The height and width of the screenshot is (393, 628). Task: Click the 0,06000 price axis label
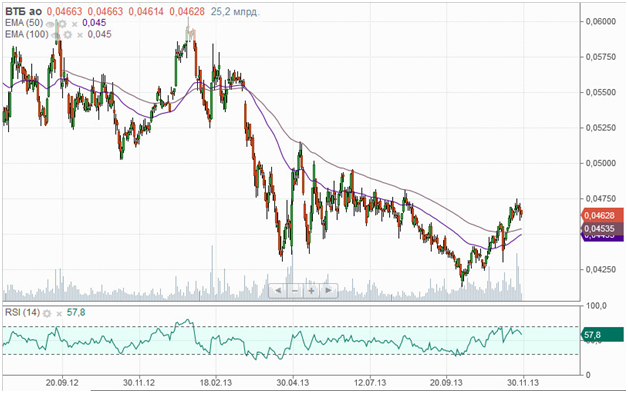601,22
